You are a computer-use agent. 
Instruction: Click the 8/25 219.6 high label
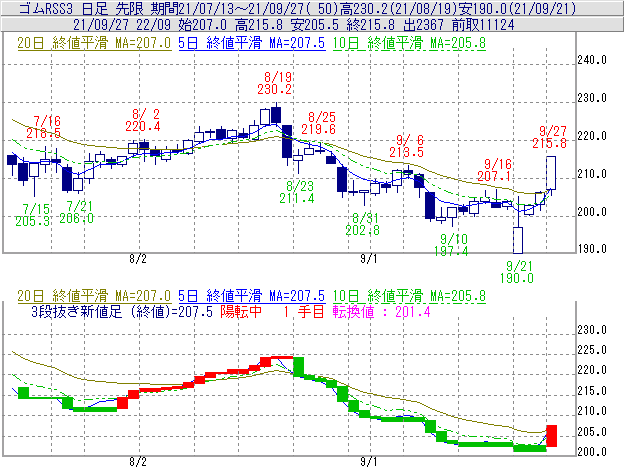318,123
